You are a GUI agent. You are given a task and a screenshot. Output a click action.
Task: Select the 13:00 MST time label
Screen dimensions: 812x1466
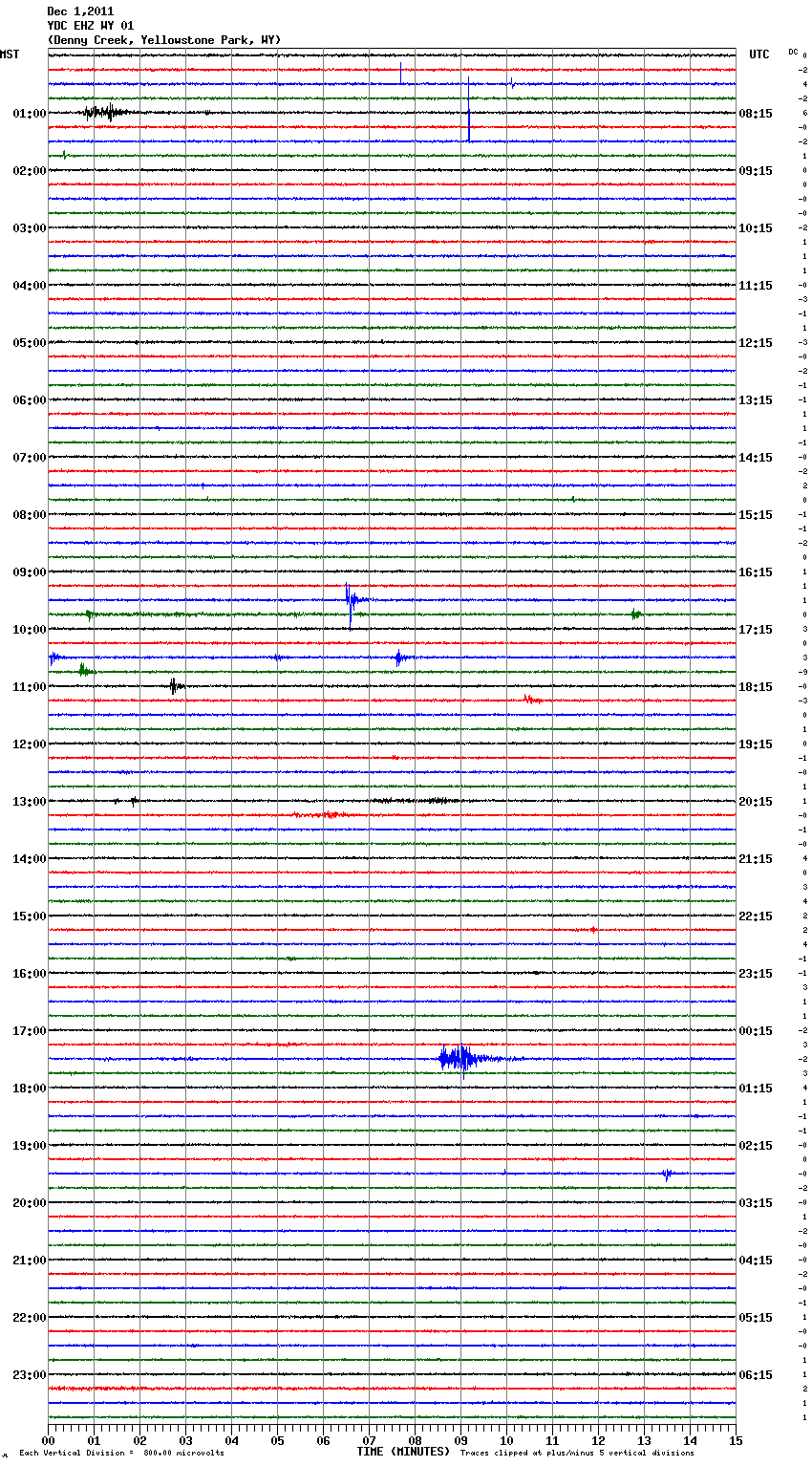coord(30,802)
